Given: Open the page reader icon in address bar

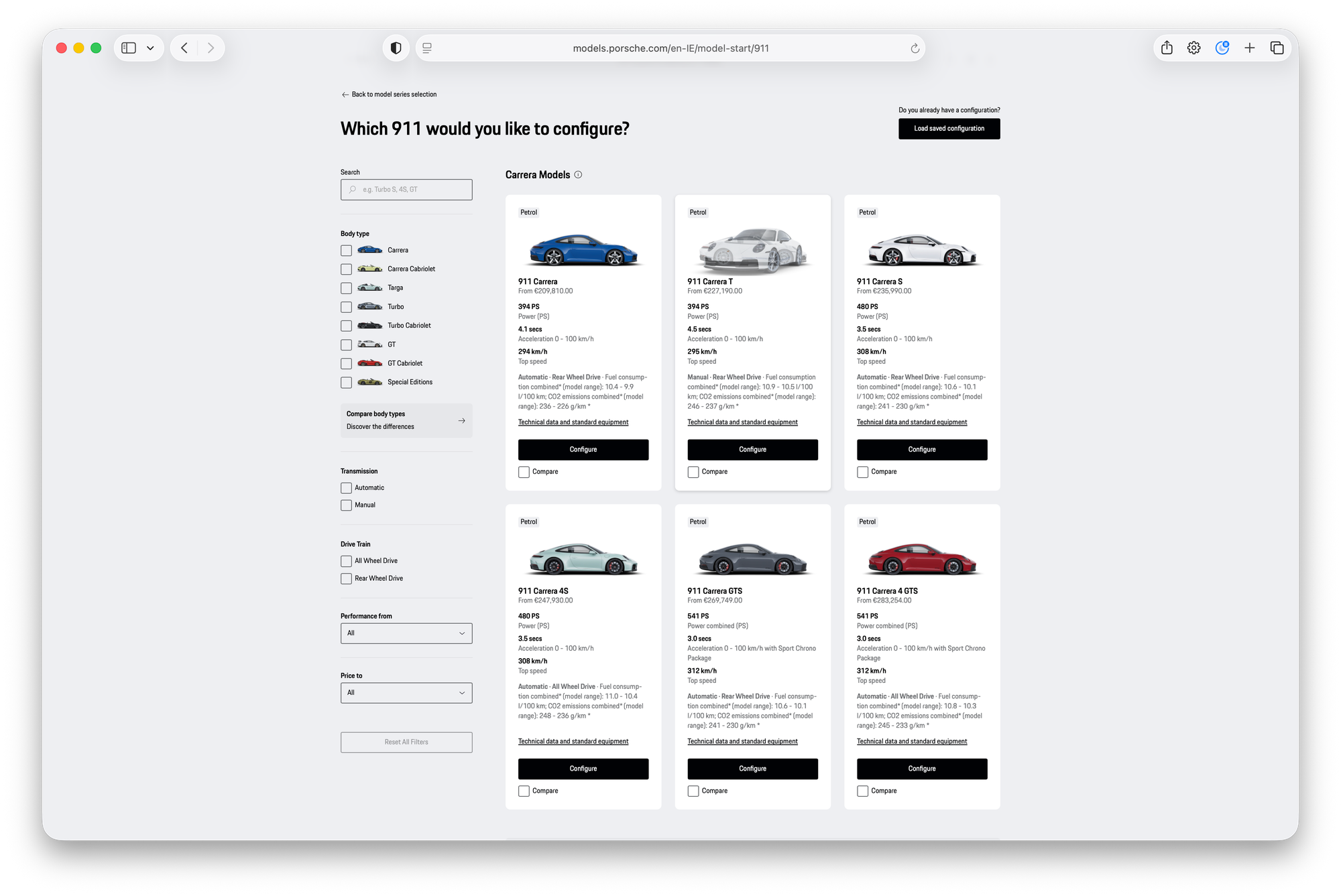Looking at the screenshot, I should 427,48.
